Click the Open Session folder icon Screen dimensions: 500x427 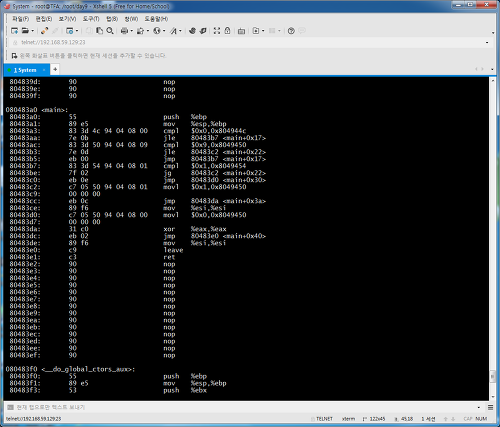[25, 31]
